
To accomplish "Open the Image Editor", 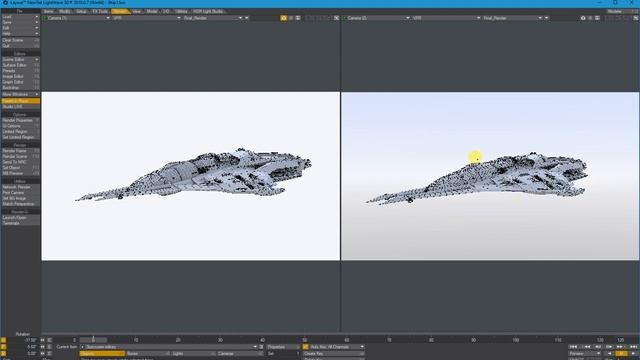I will click(20, 76).
